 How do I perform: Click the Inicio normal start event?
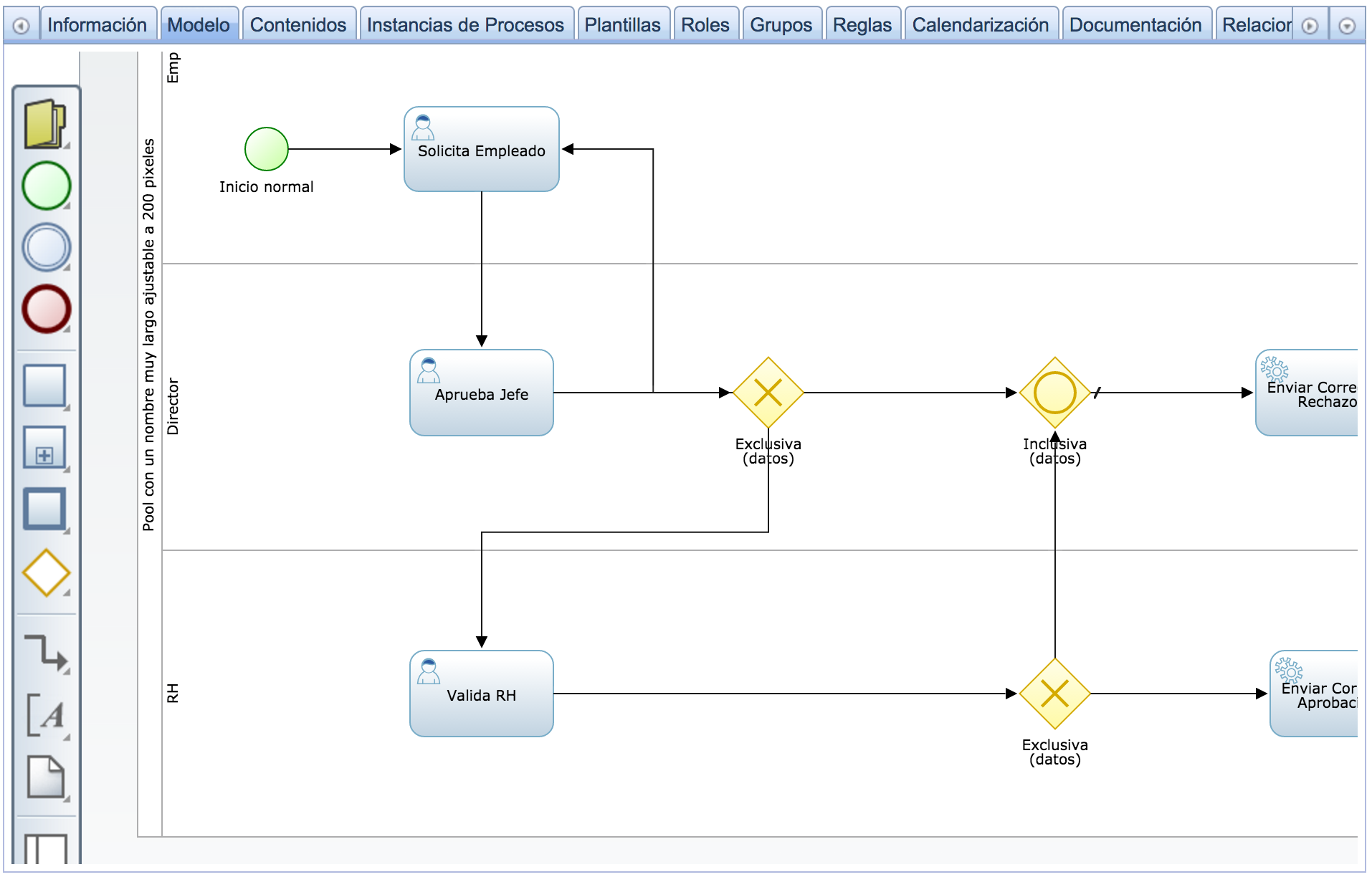coord(267,149)
